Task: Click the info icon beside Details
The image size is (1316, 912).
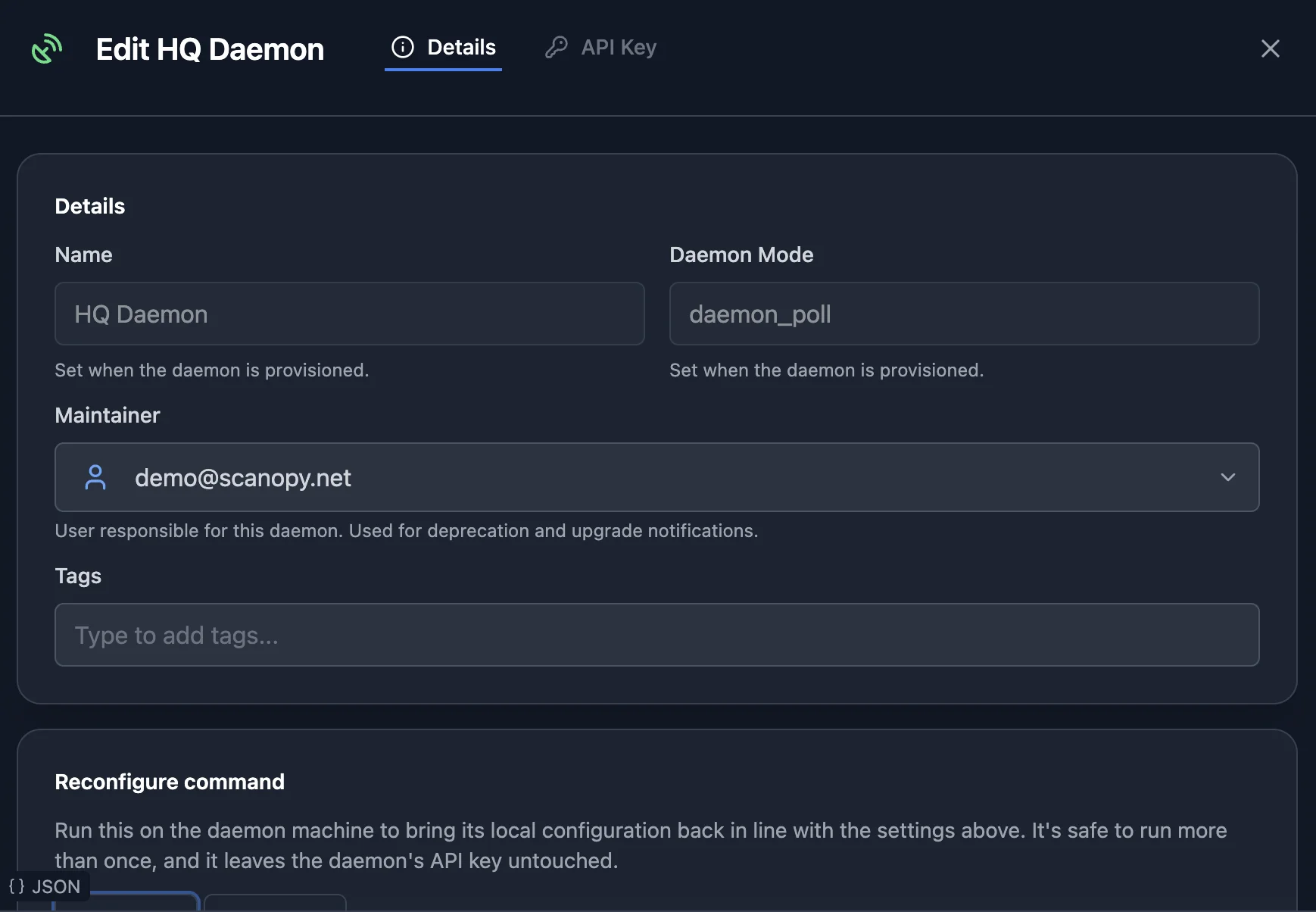Action: click(403, 48)
